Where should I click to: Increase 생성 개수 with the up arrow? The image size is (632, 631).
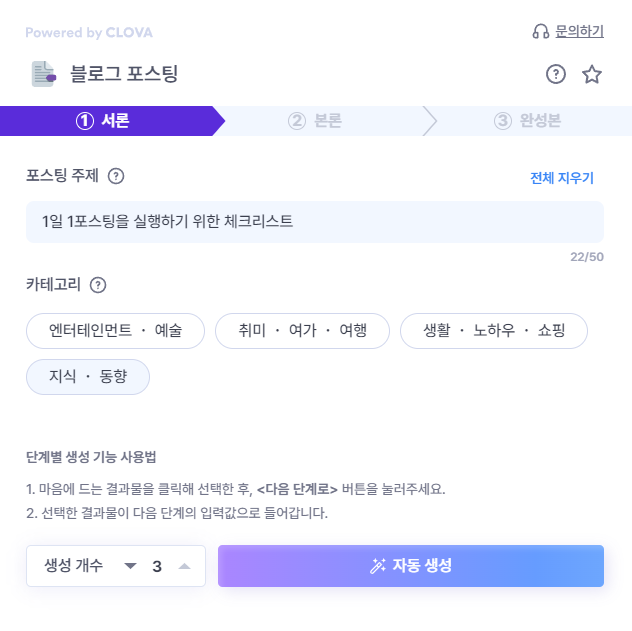tap(185, 566)
